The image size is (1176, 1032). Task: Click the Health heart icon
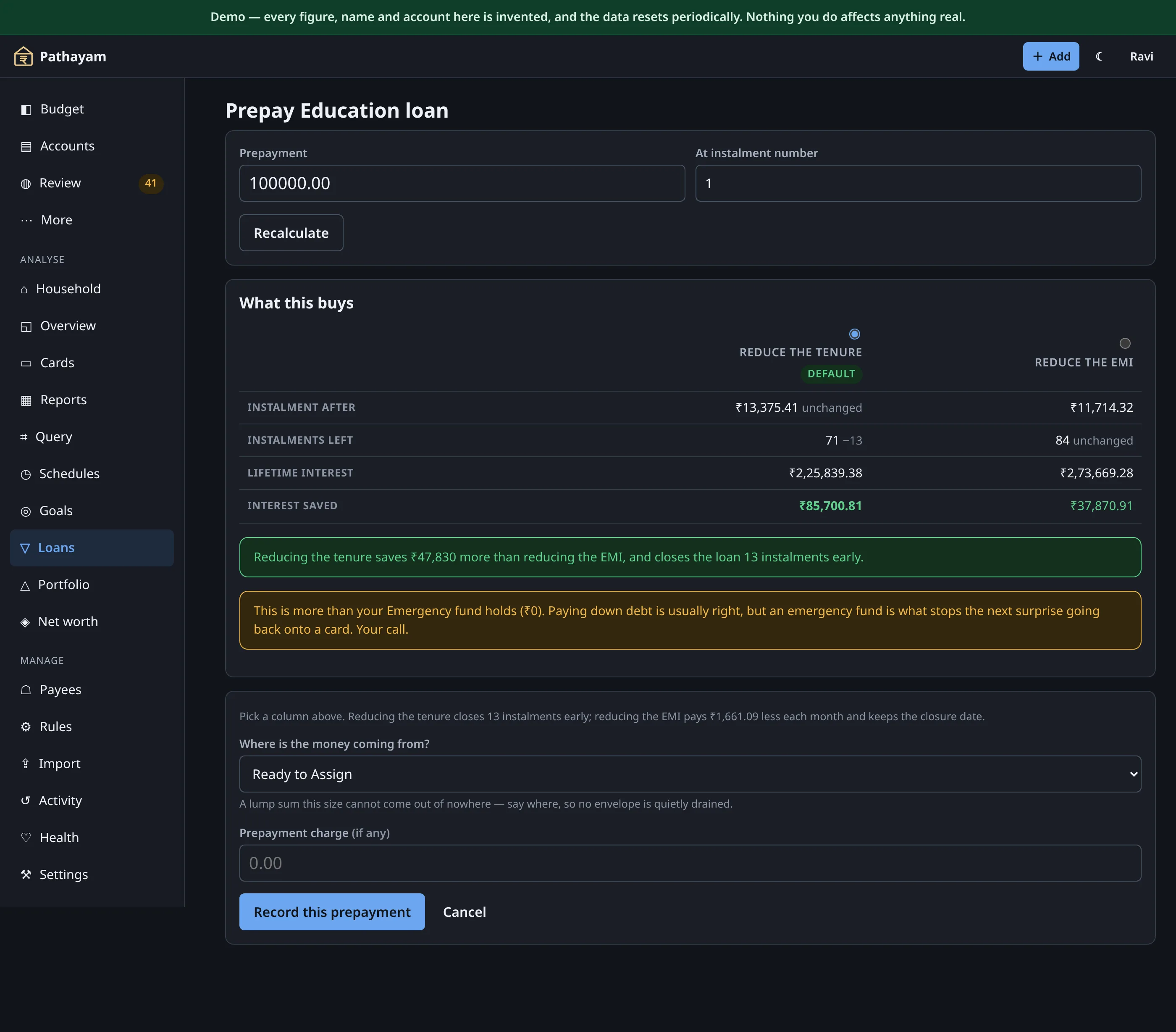[x=26, y=837]
